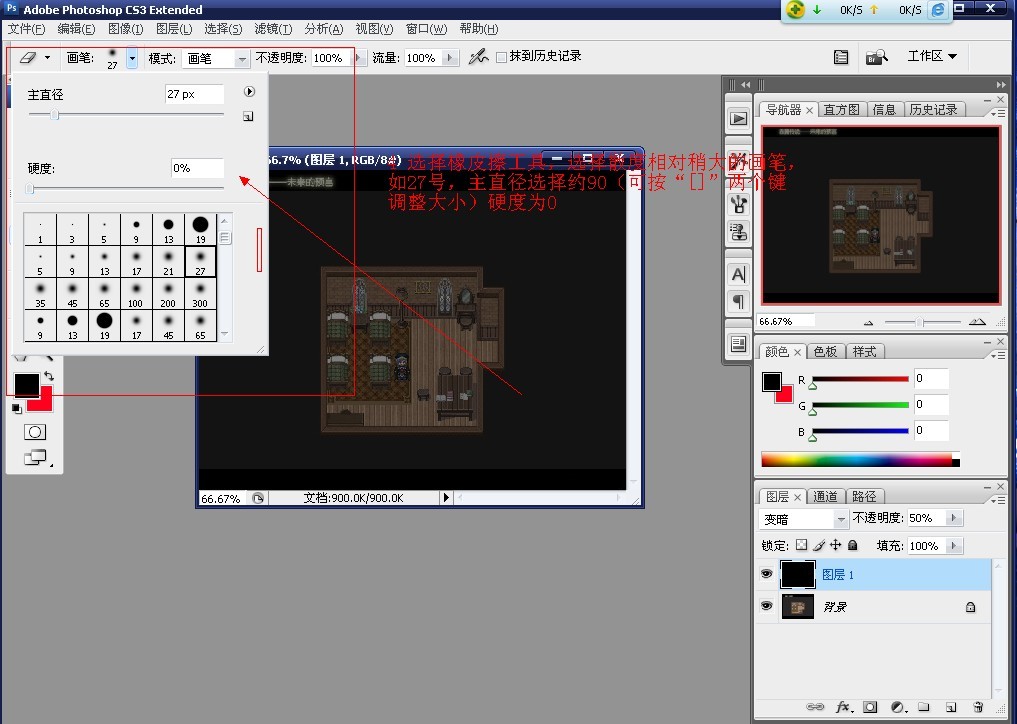The width and height of the screenshot is (1017, 724).
Task: Open the Paragraph panel icon
Action: 739,302
